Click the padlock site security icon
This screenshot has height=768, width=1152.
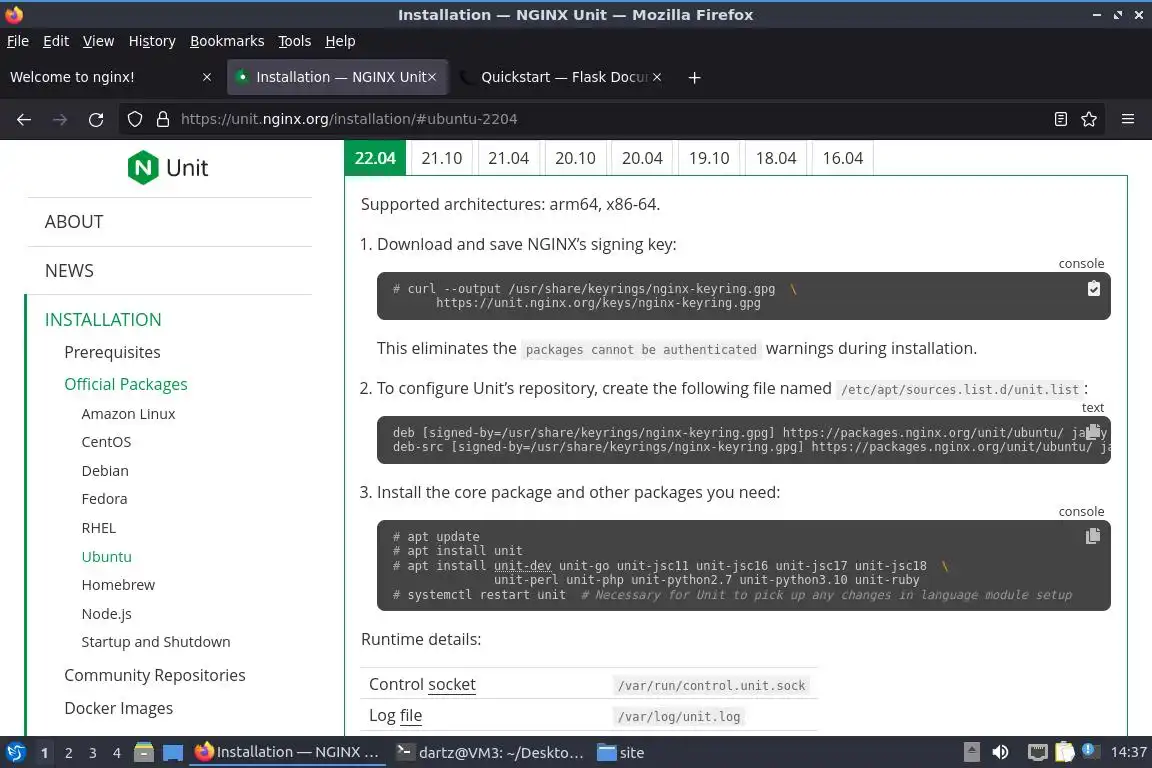pos(162,119)
